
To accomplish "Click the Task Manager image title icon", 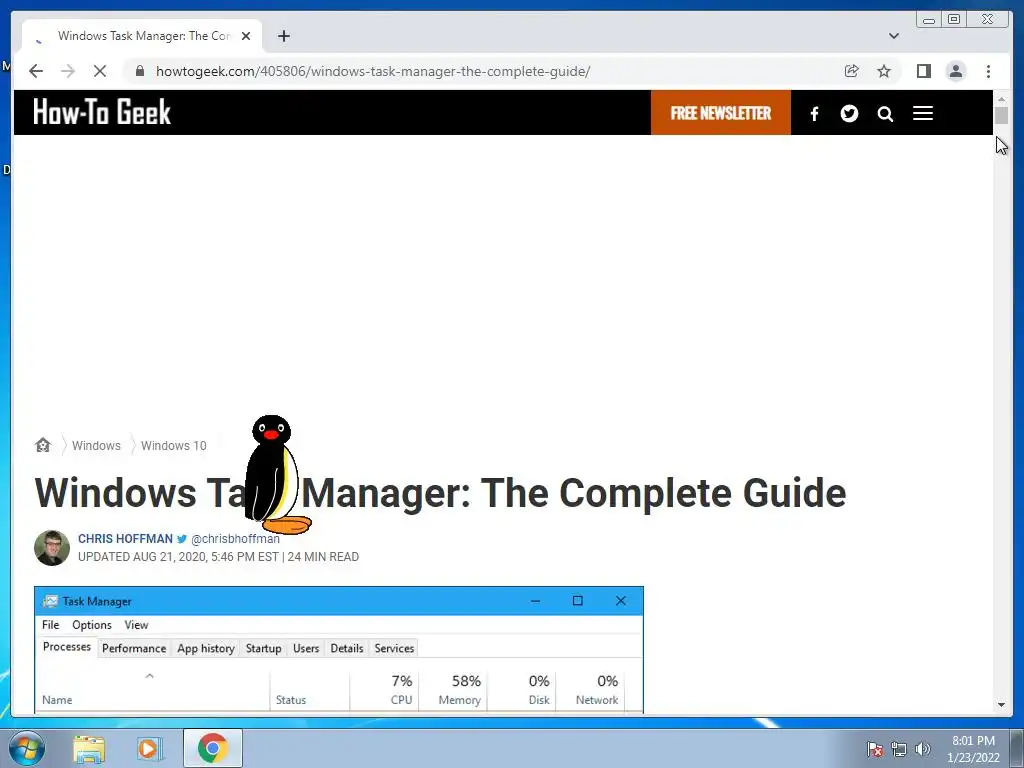I will (x=50, y=601).
